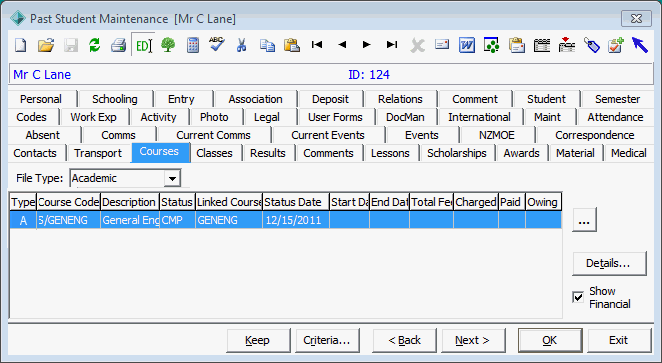
Task: Click the ellipsis button beside course grid
Action: (584, 219)
